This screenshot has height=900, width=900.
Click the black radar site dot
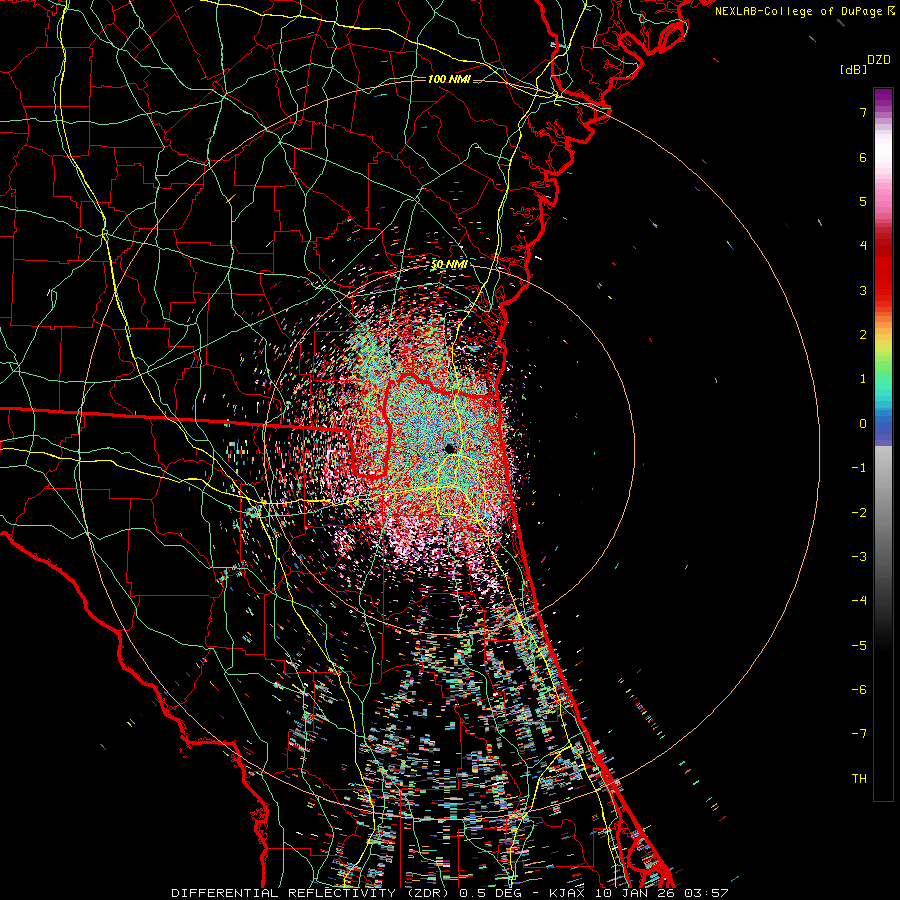[449, 448]
